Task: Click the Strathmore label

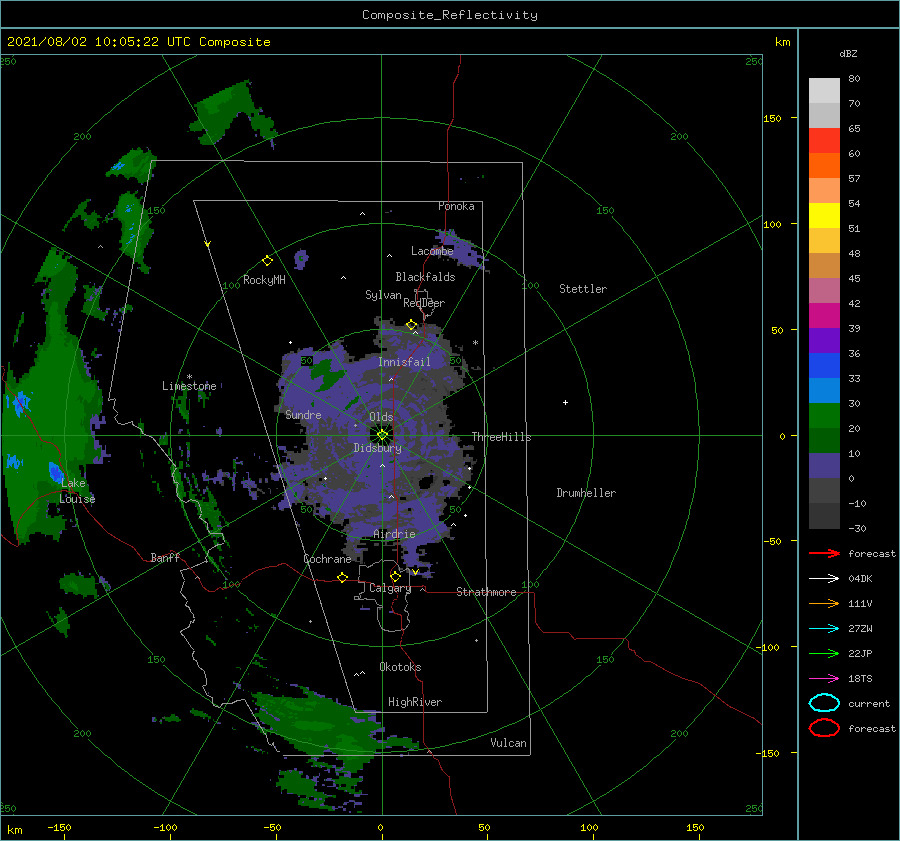Action: 487,592
